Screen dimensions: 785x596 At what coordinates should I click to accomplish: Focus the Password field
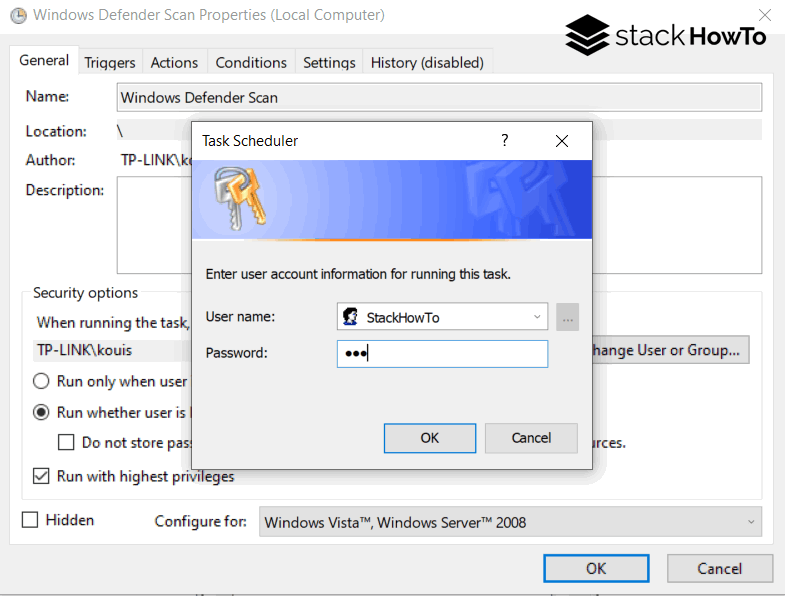(x=443, y=354)
